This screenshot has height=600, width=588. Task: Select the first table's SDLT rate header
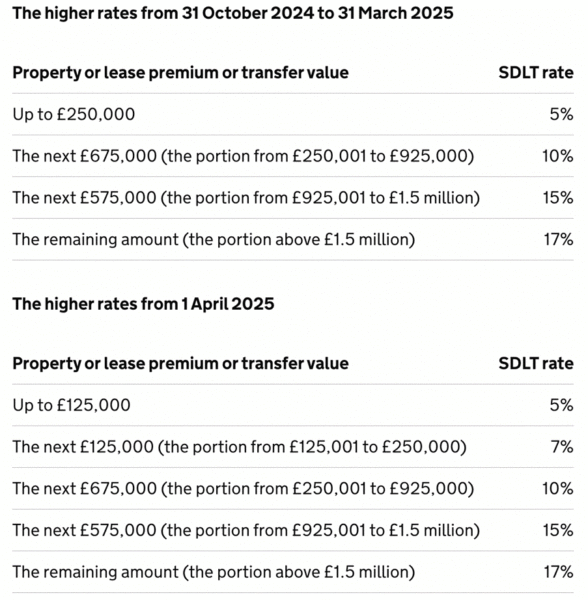point(536,73)
